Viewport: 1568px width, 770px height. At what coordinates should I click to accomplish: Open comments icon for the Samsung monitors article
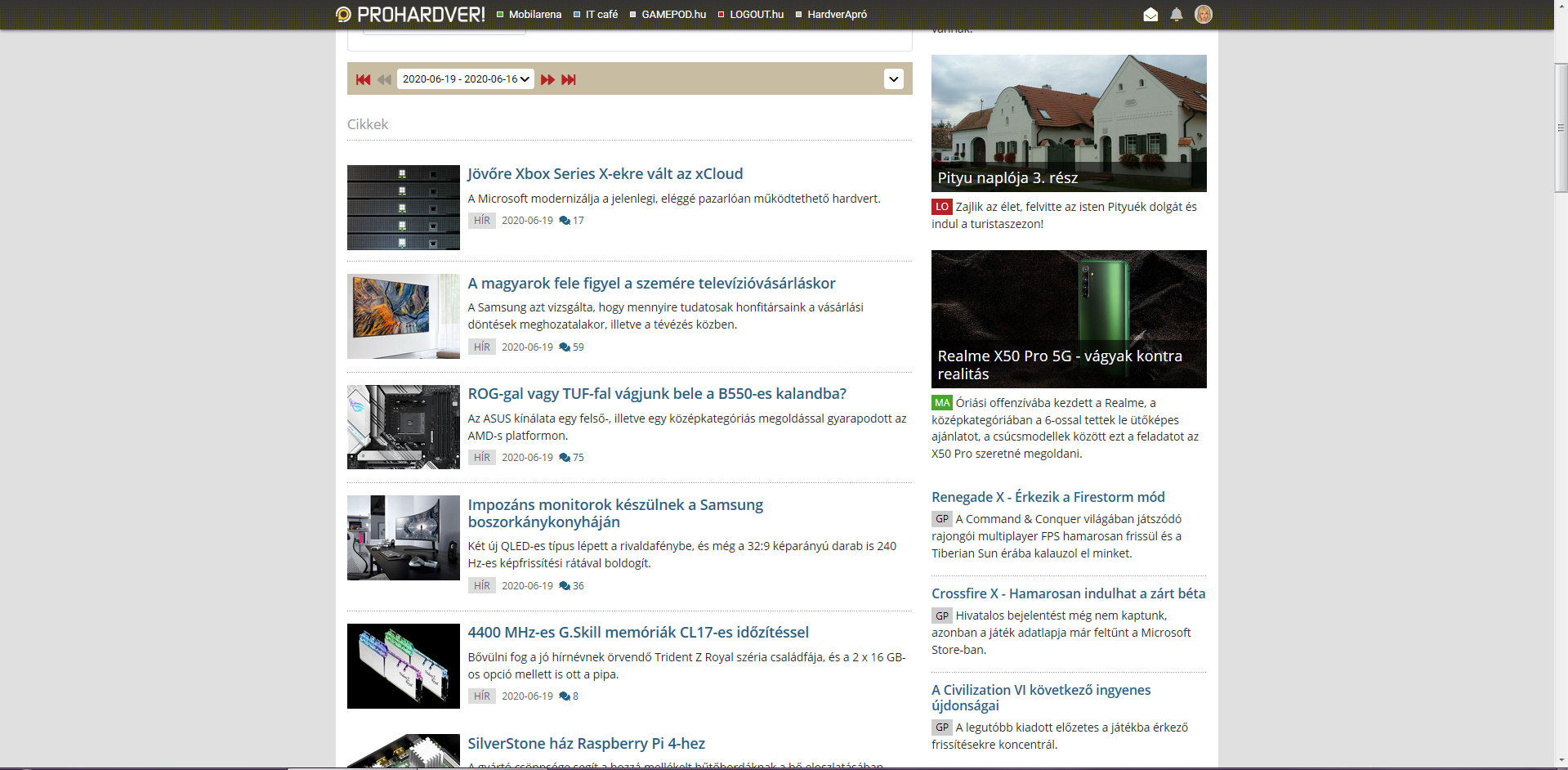point(565,586)
